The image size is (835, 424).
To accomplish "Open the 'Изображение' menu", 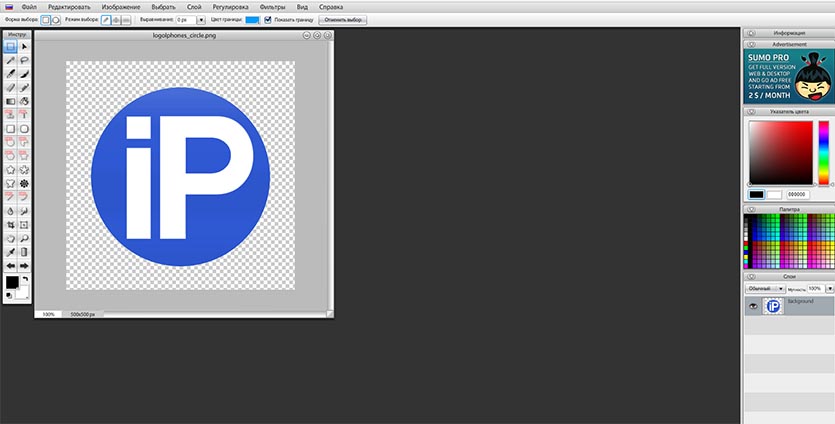I will click(121, 7).
